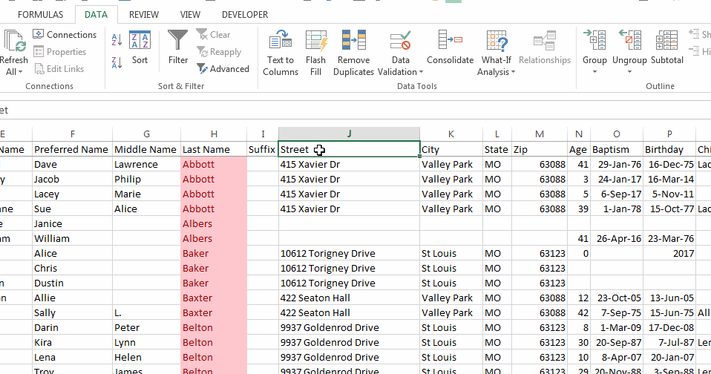Click the Connections button

(x=65, y=34)
